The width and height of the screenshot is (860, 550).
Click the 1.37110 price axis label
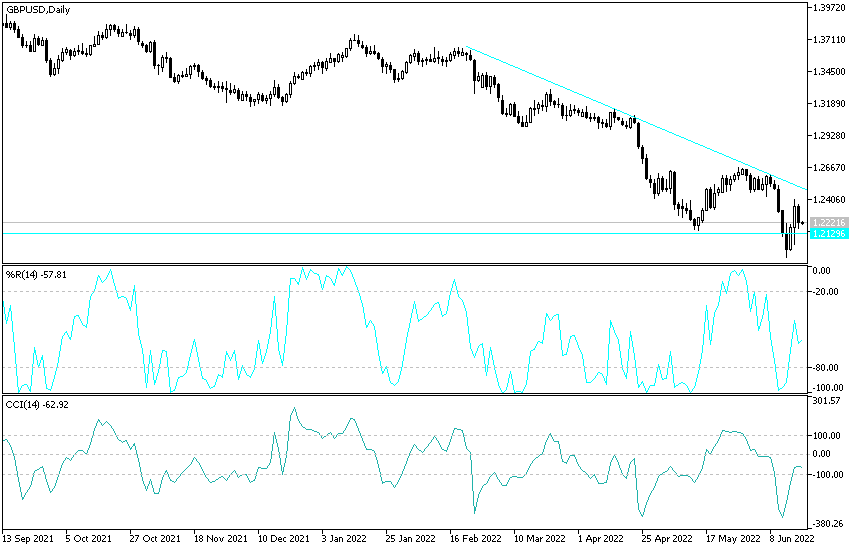[x=828, y=39]
